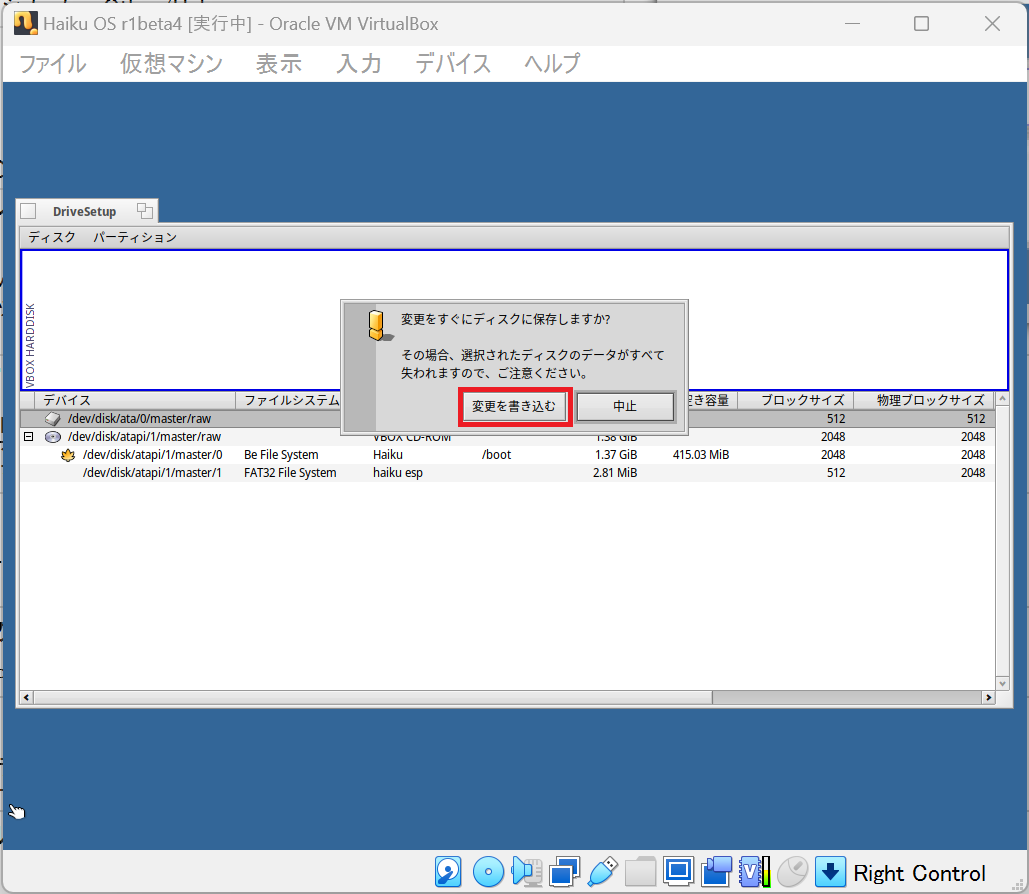Open the USB devices indicator icon
The height and width of the screenshot is (894, 1029).
pos(602,872)
